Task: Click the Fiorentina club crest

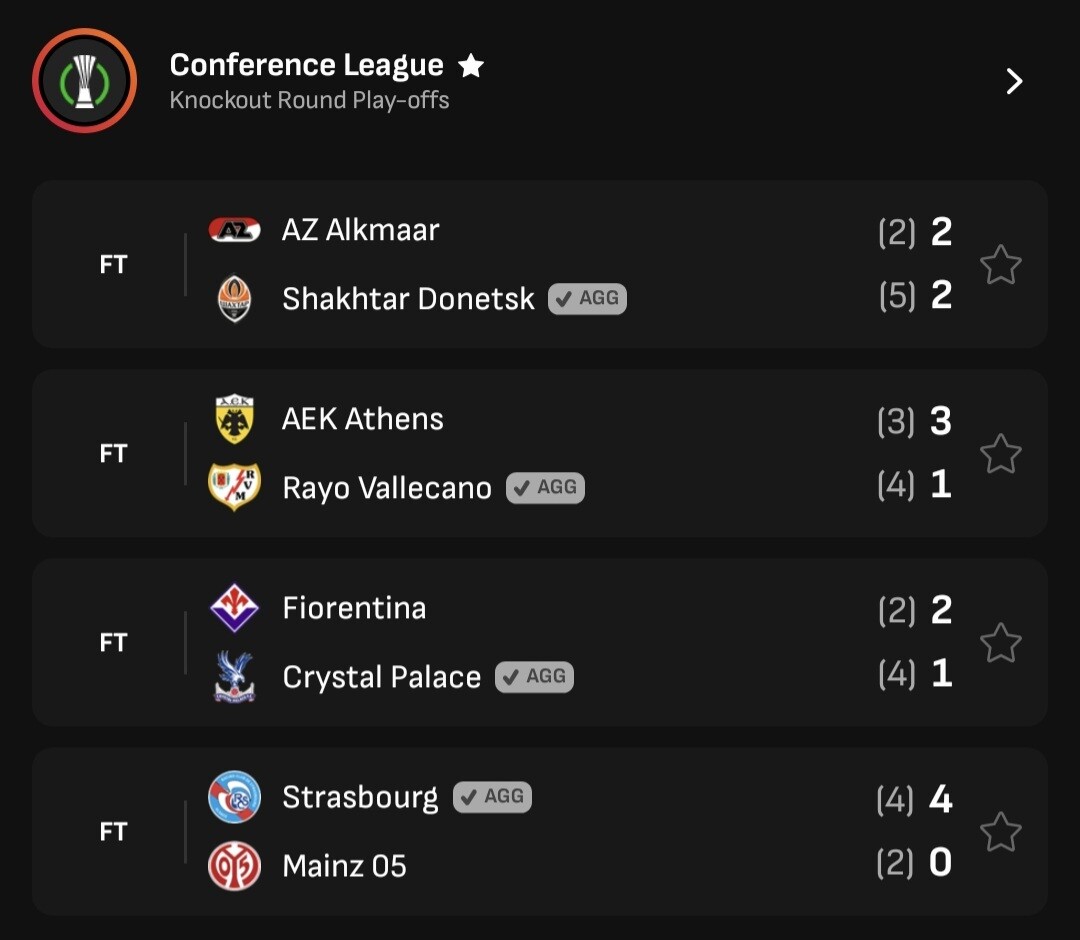Action: [x=234, y=608]
